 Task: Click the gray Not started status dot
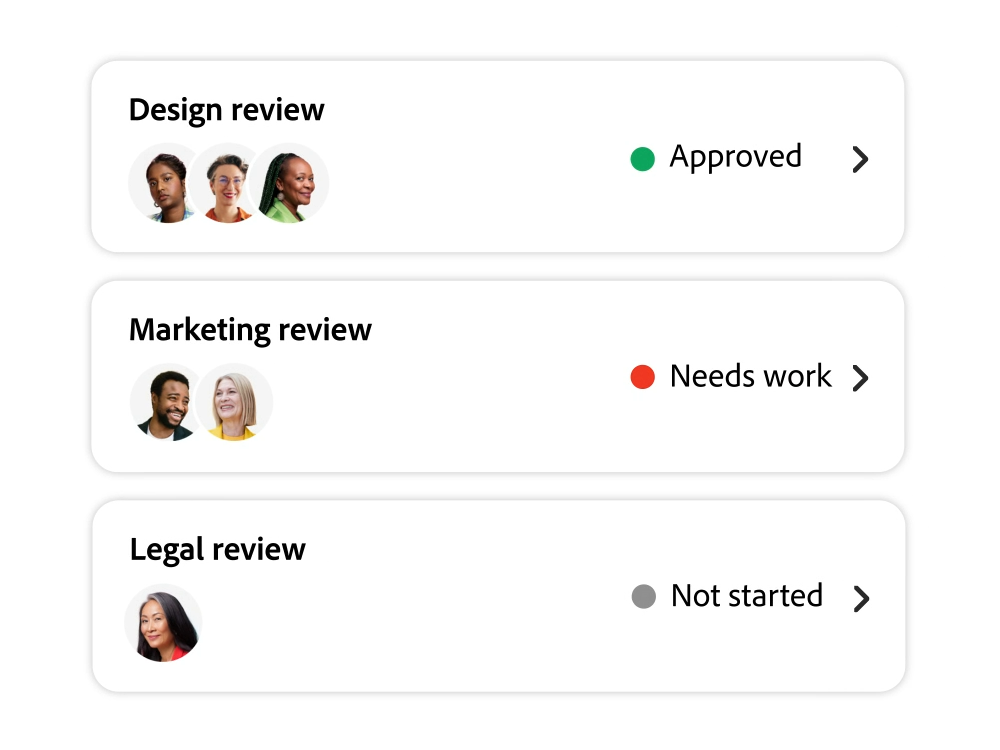pos(643,597)
